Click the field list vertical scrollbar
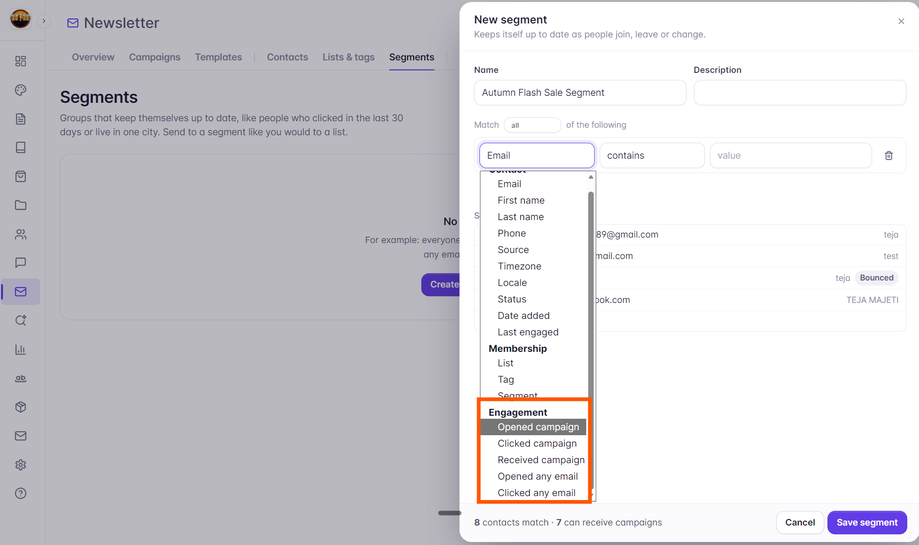The image size is (919, 545). click(591, 340)
